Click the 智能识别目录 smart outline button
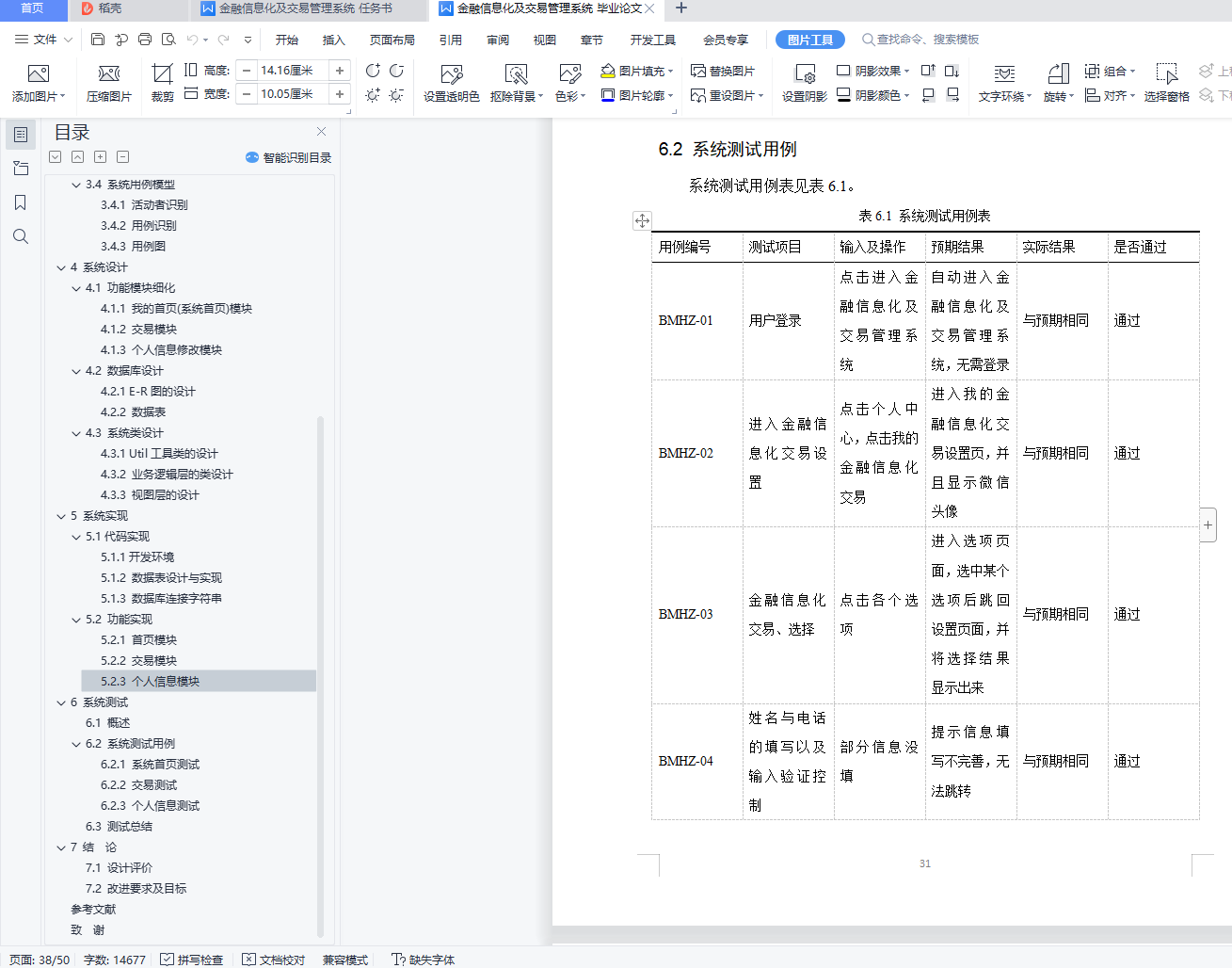 [288, 157]
